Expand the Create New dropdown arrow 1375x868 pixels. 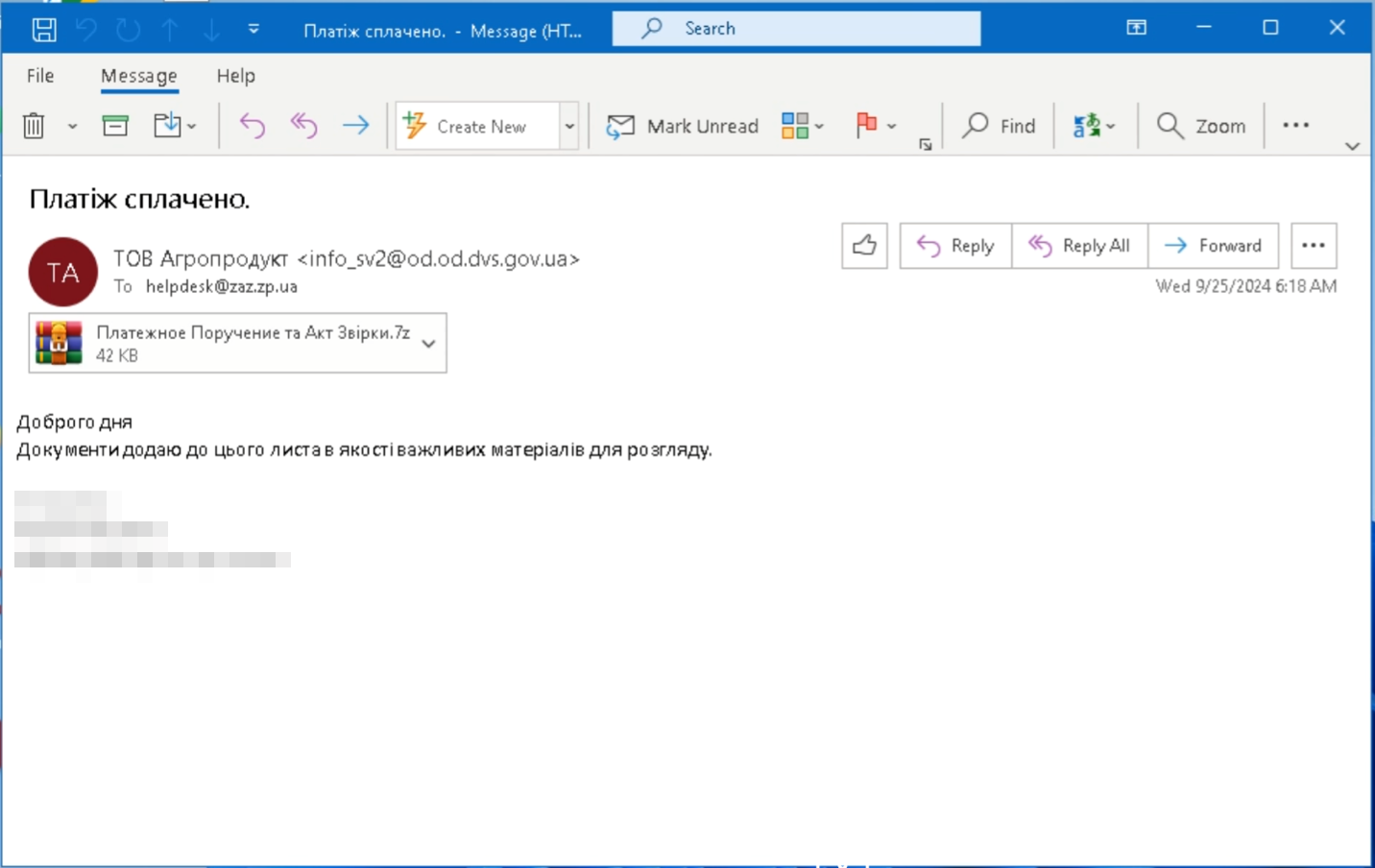click(569, 127)
